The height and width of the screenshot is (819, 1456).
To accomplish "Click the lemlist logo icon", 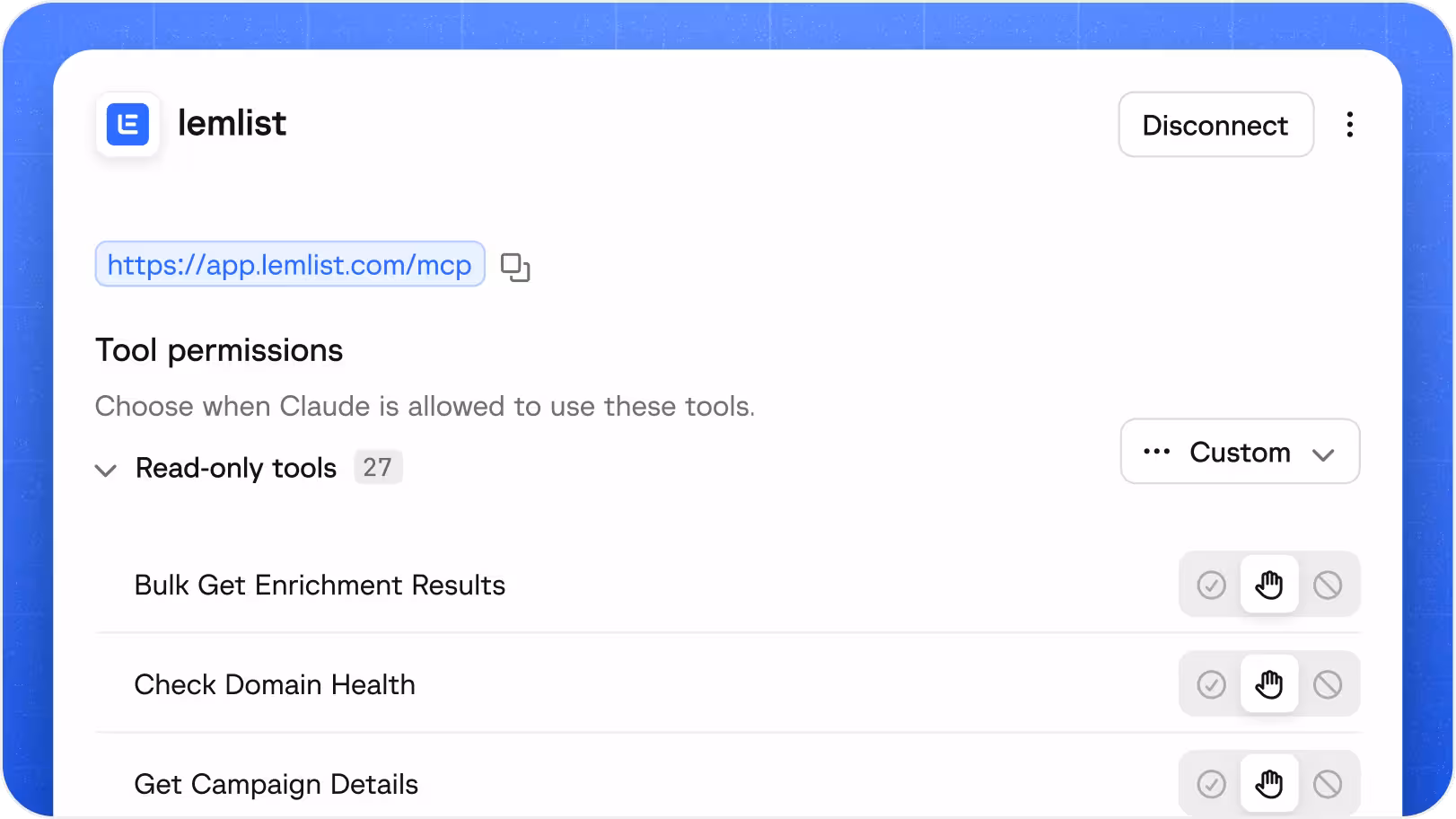I will [127, 124].
